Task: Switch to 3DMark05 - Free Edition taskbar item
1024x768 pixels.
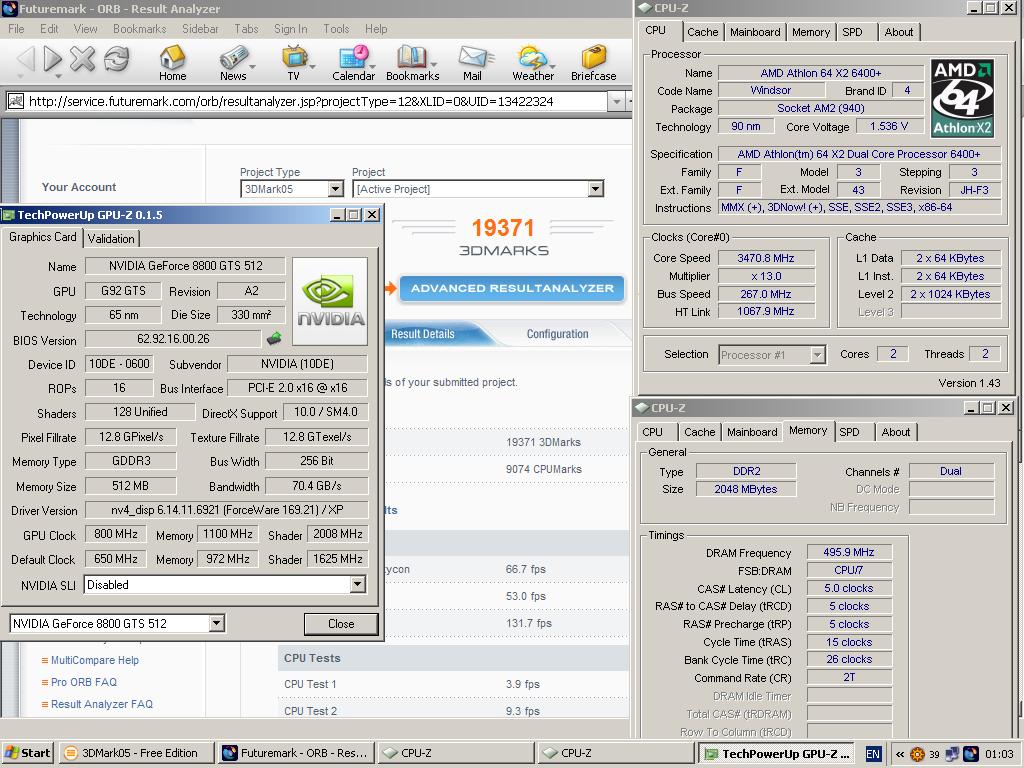Action: (137, 753)
